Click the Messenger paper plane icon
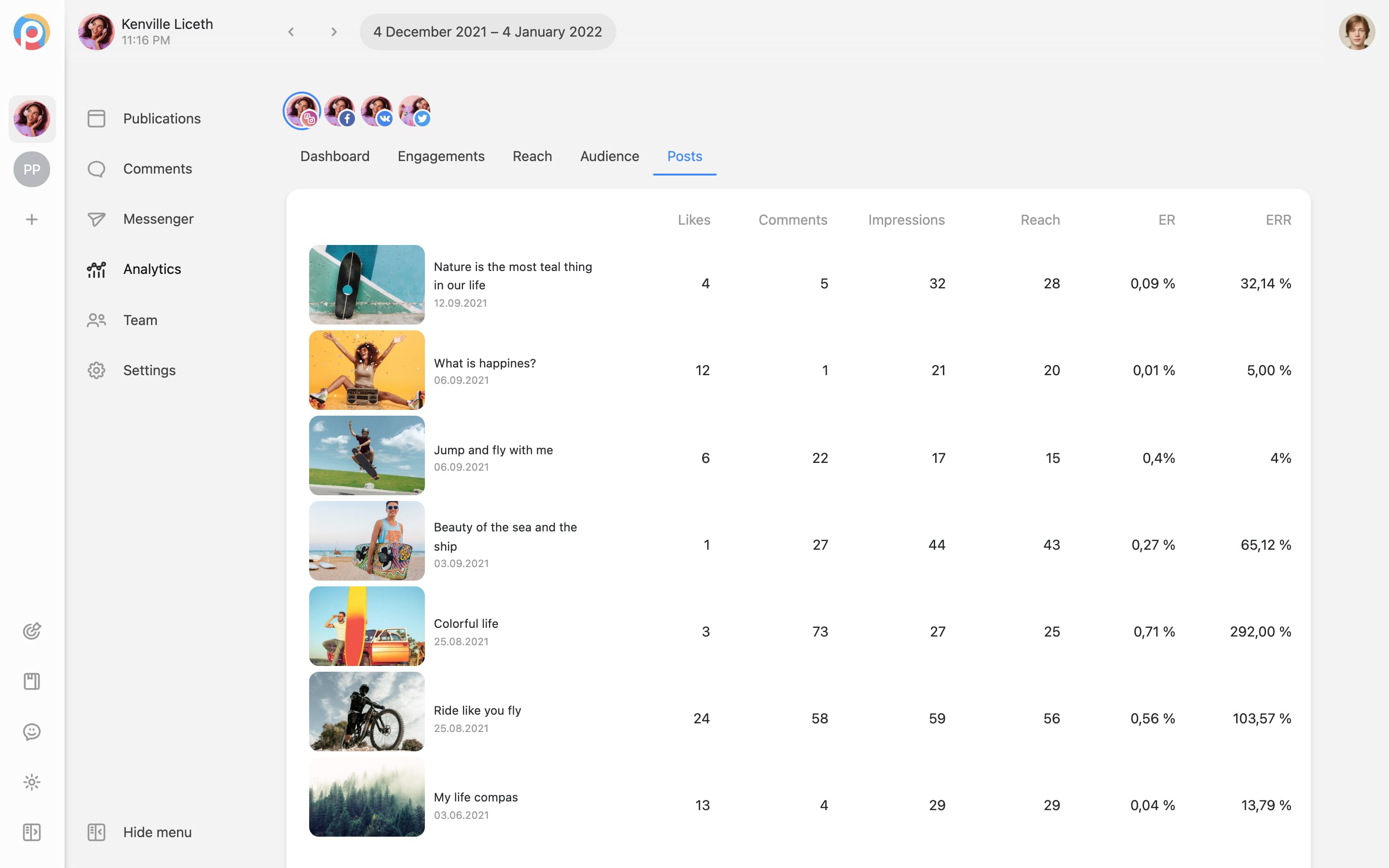This screenshot has height=868, width=1389. [x=96, y=219]
